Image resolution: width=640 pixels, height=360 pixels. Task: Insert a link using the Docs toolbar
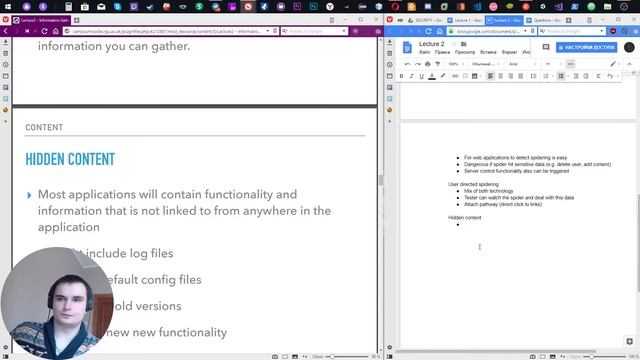pos(455,76)
